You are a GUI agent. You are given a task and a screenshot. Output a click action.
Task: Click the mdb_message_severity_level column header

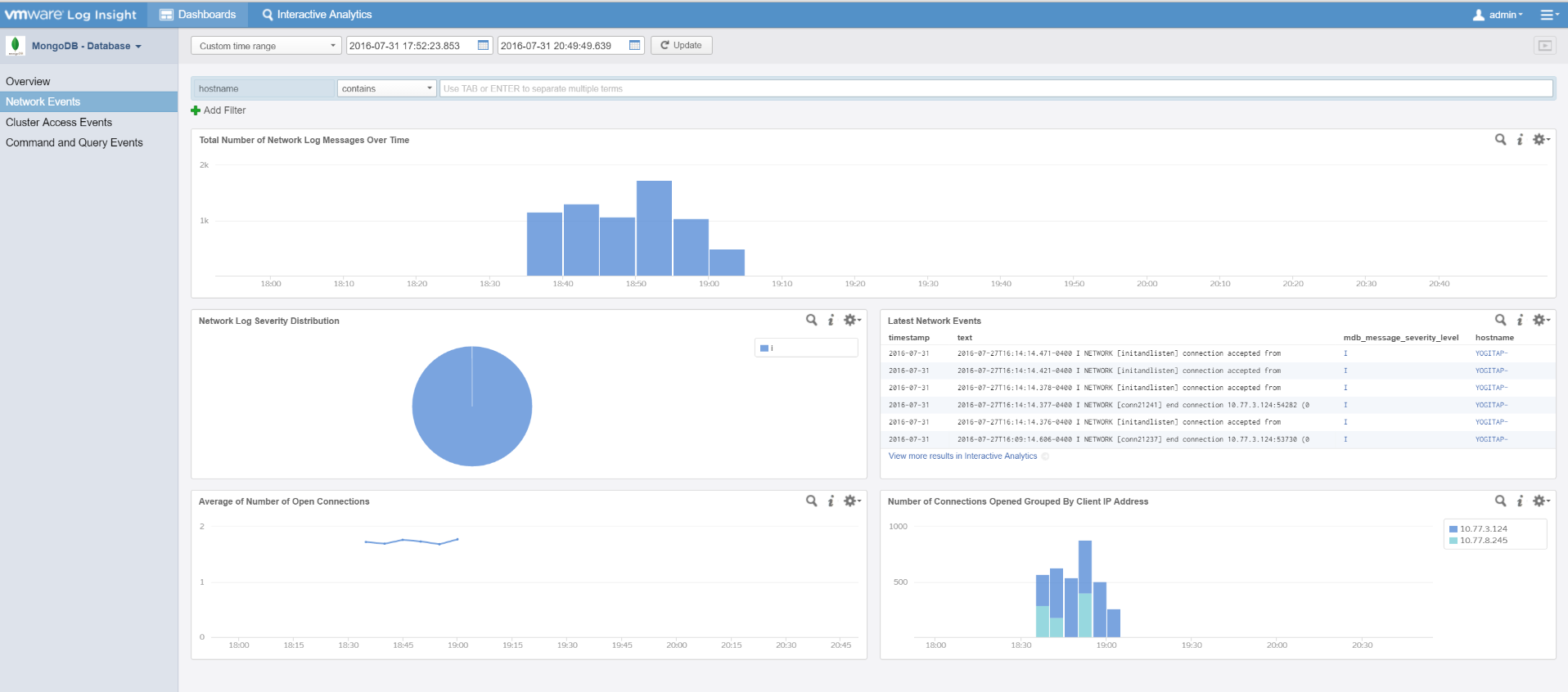coord(1400,338)
